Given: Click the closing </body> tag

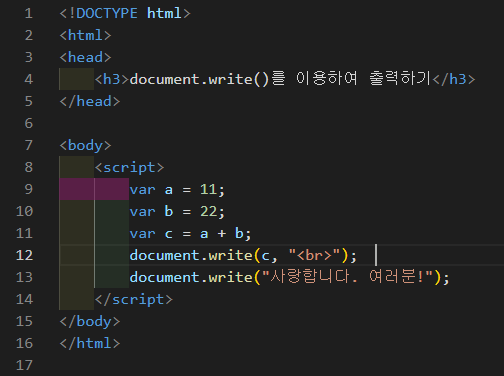Looking at the screenshot, I should click(x=90, y=322).
